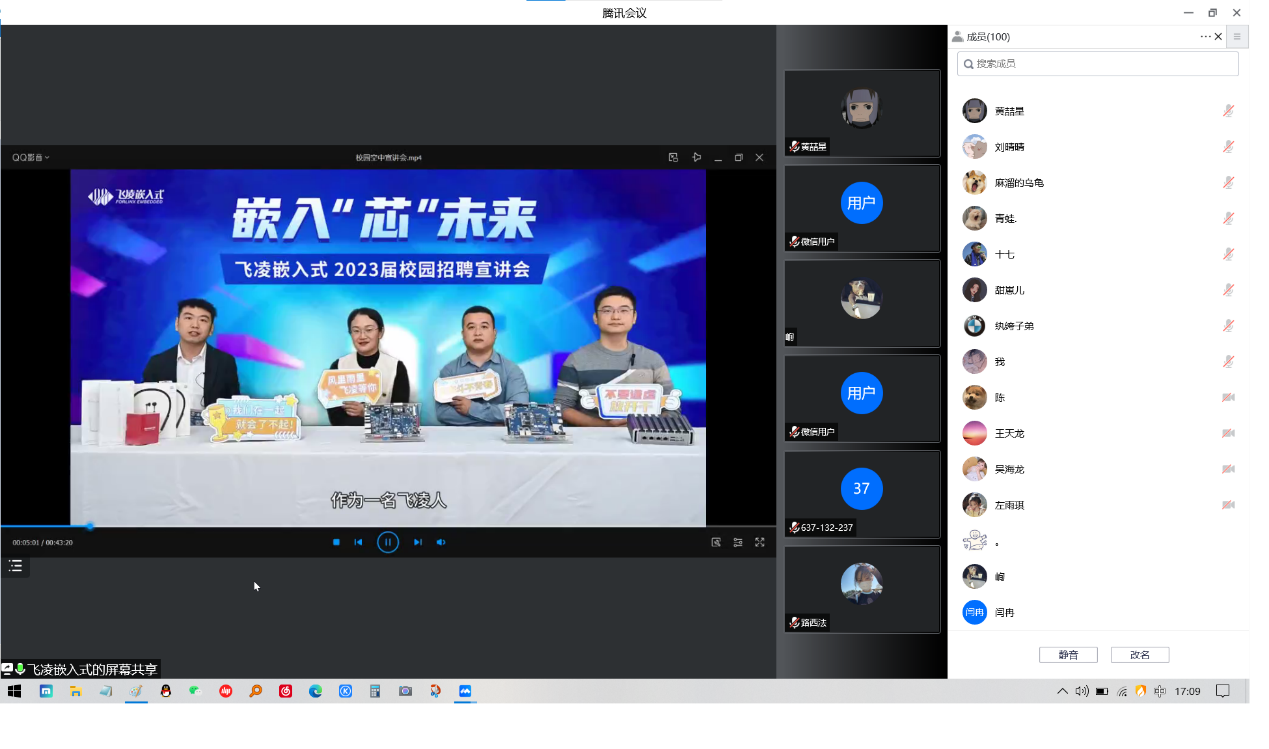The image size is (1269, 749).
Task: Click the muted mic icon for 麻溜的乌龟
Action: 1228,183
